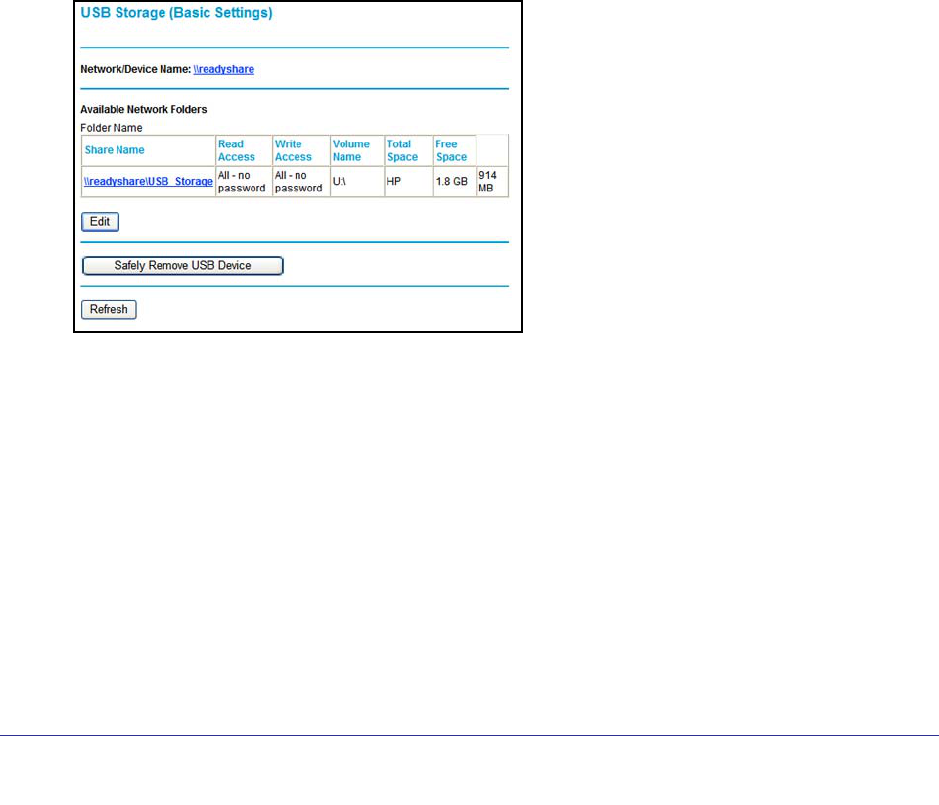Click the 914 MB cell
939x805 pixels.
pos(492,181)
